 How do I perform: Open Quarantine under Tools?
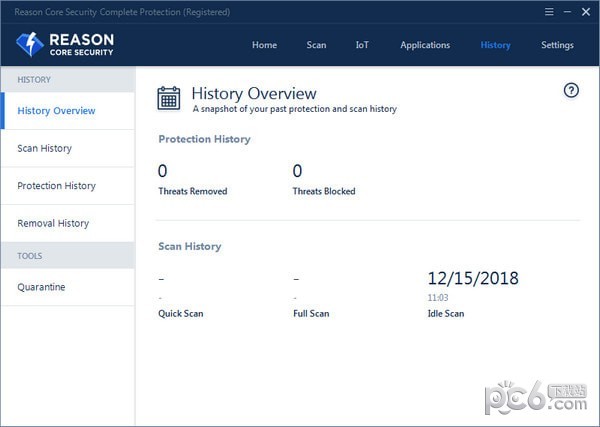coord(68,287)
